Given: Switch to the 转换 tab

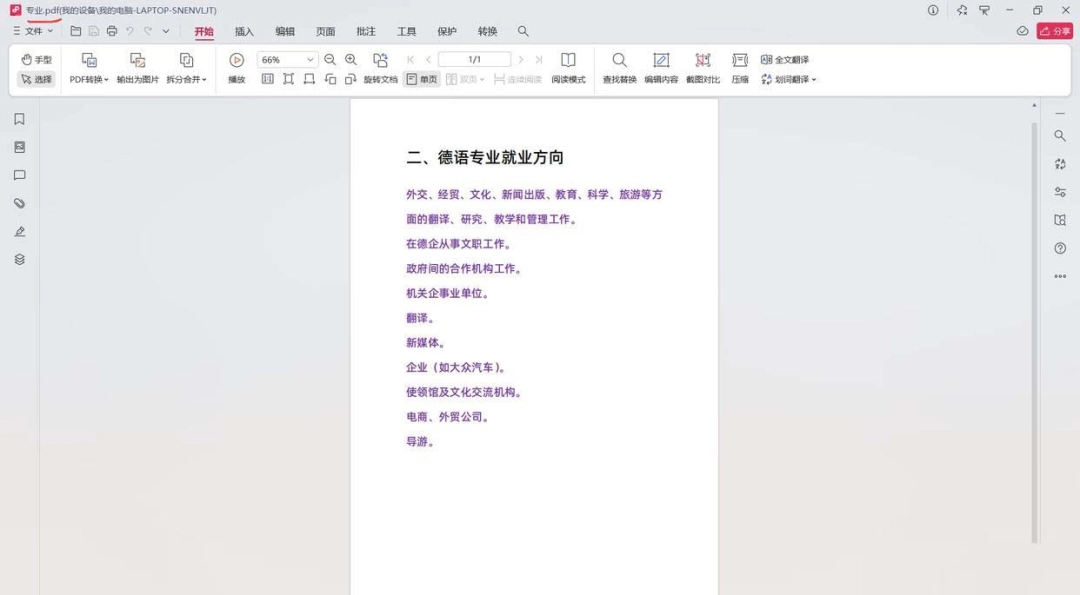Looking at the screenshot, I should click(x=488, y=32).
